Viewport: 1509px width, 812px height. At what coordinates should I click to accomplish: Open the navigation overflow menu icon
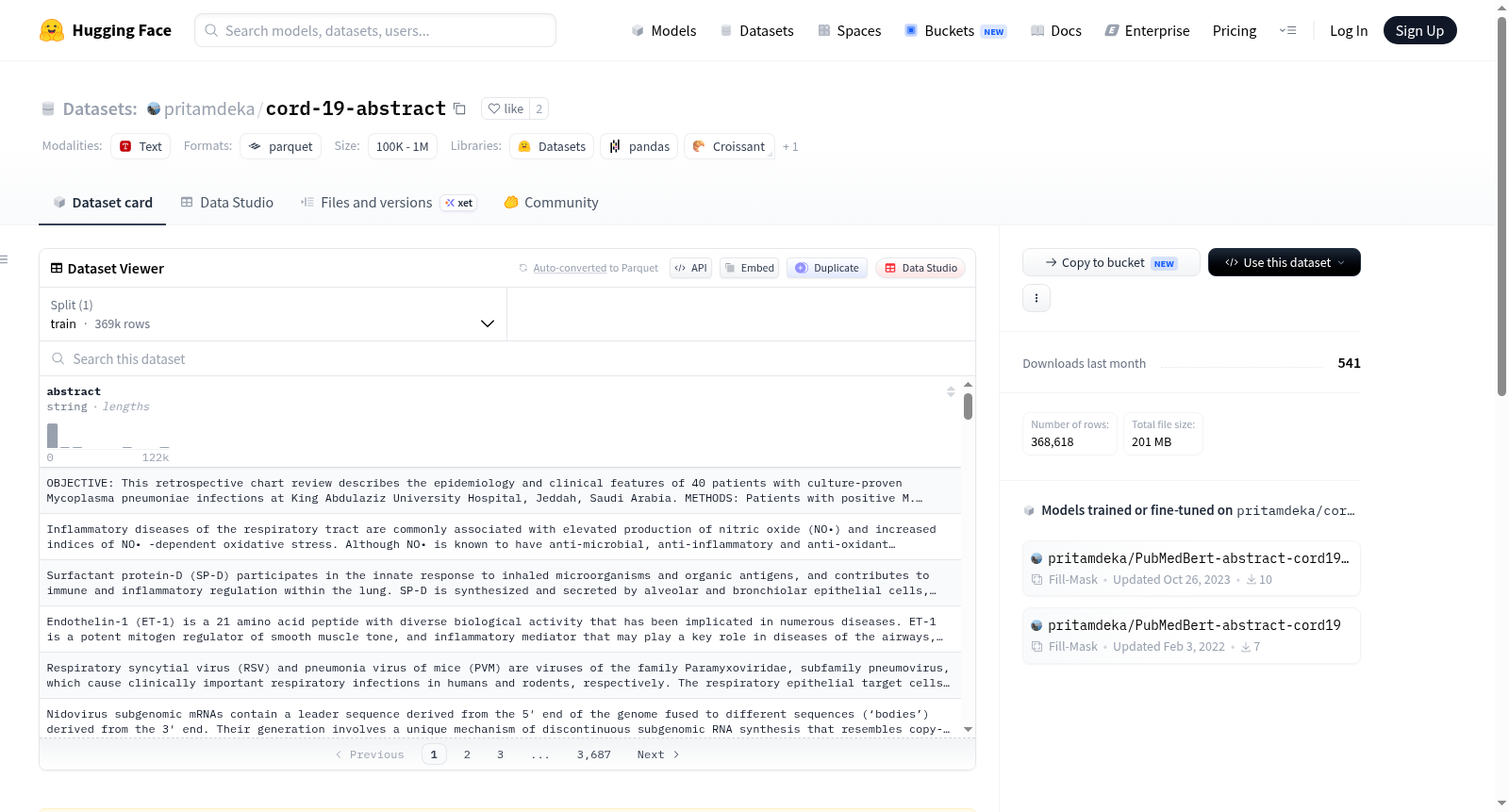pos(1287,30)
